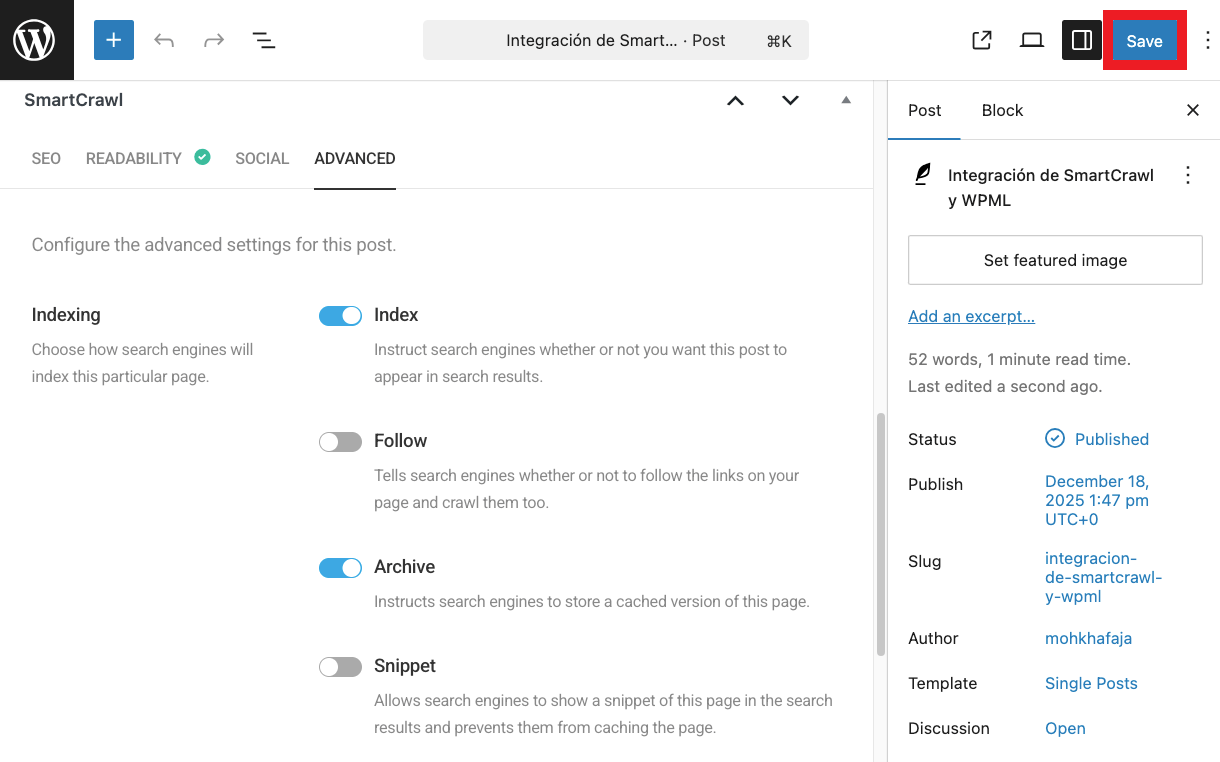Move SmartCrawl panel up
1220x762 pixels.
pyautogui.click(x=736, y=100)
